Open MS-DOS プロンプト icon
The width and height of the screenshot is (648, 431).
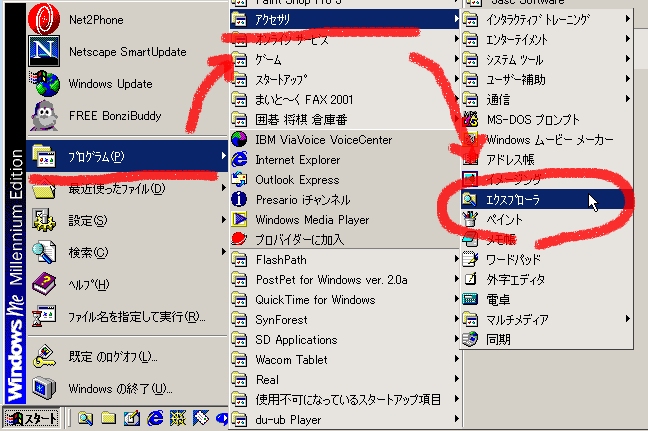[x=470, y=120]
